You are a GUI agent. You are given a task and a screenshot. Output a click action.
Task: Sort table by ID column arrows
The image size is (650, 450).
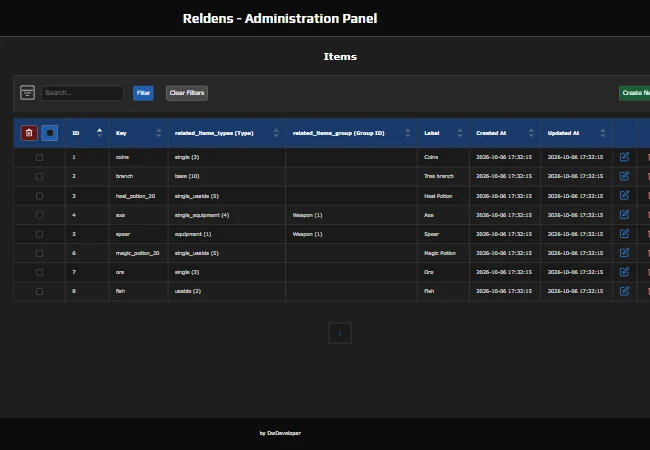point(99,133)
